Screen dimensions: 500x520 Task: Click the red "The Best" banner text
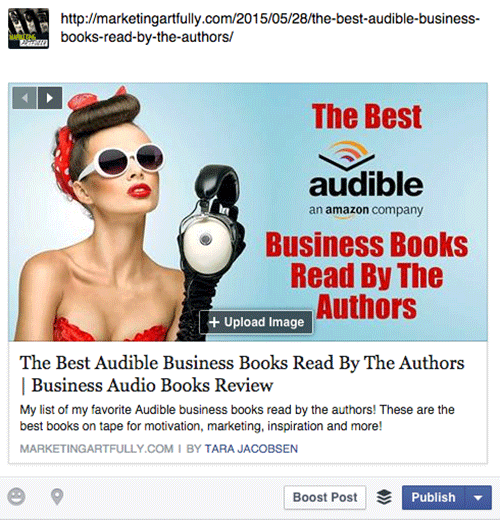(367, 116)
